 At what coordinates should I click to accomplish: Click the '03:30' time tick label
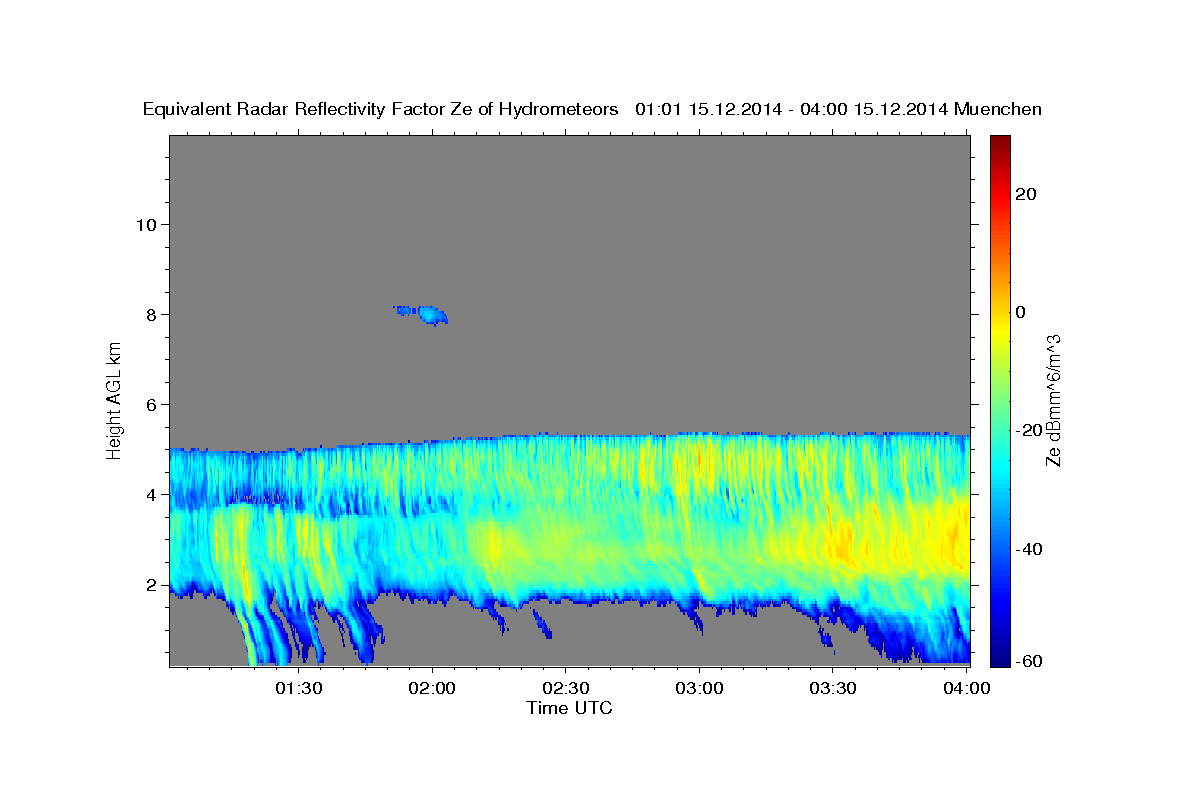point(832,689)
